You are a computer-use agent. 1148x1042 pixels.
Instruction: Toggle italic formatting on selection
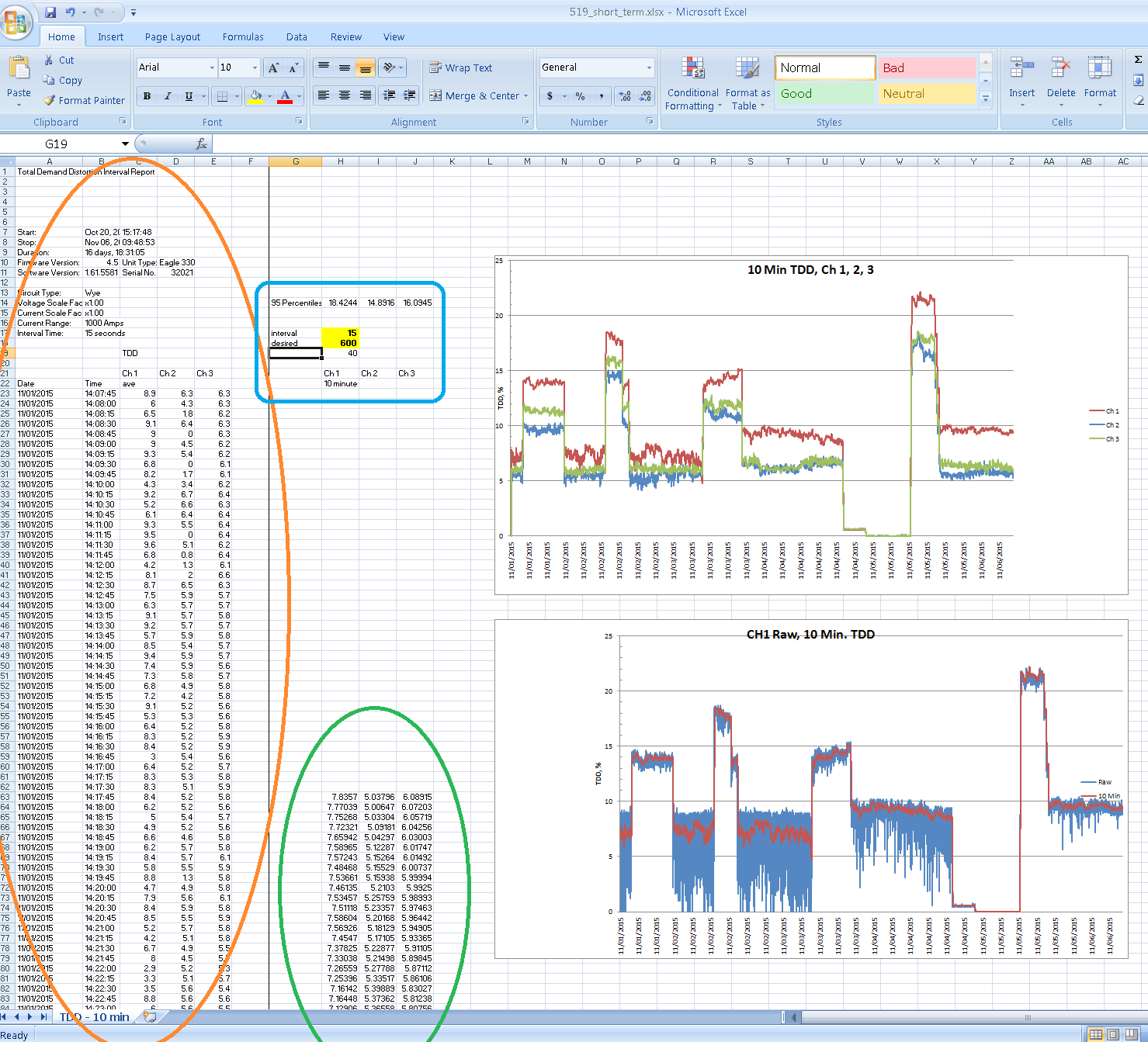(167, 95)
